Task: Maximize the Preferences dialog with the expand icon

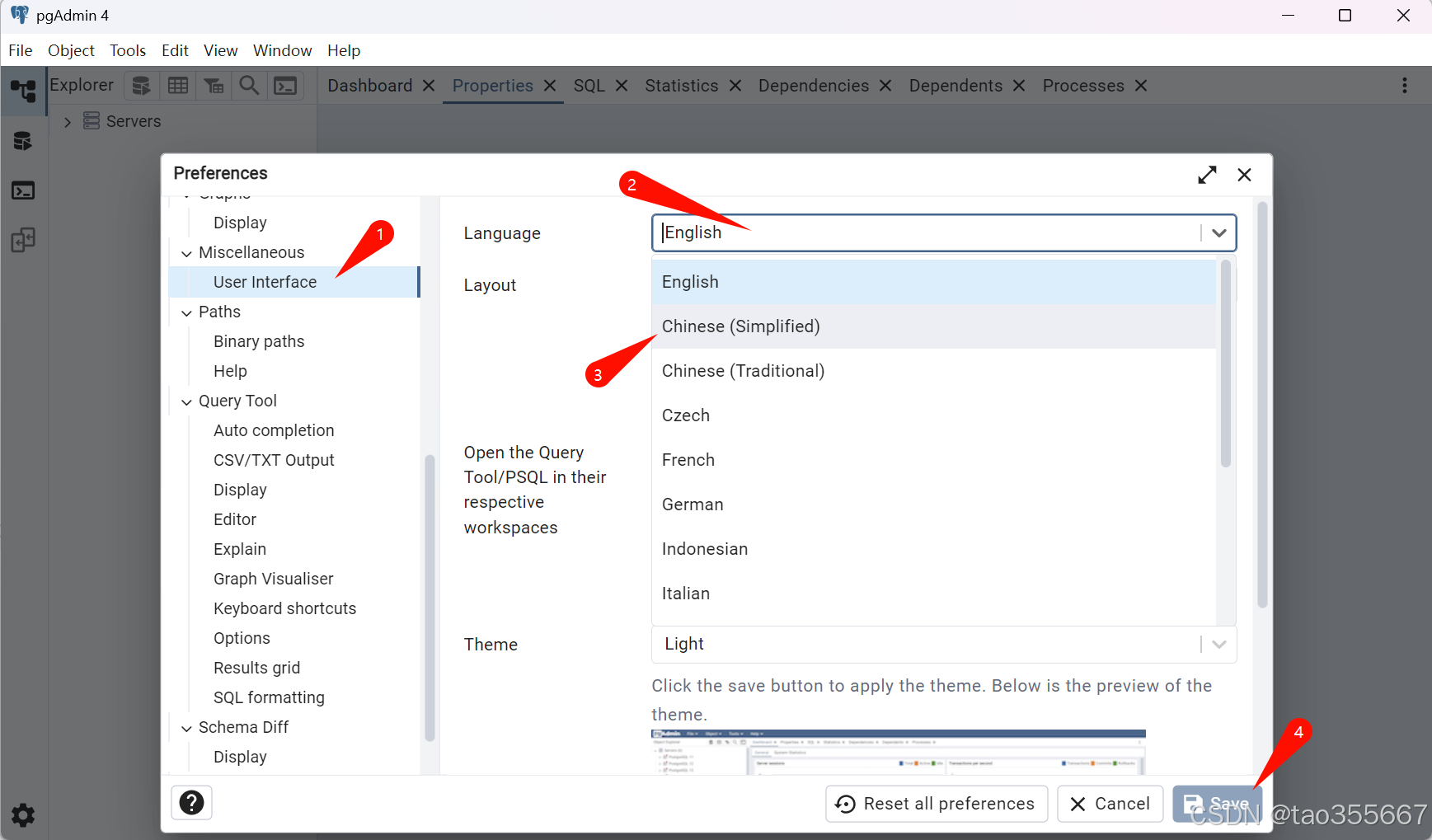Action: pyautogui.click(x=1207, y=175)
